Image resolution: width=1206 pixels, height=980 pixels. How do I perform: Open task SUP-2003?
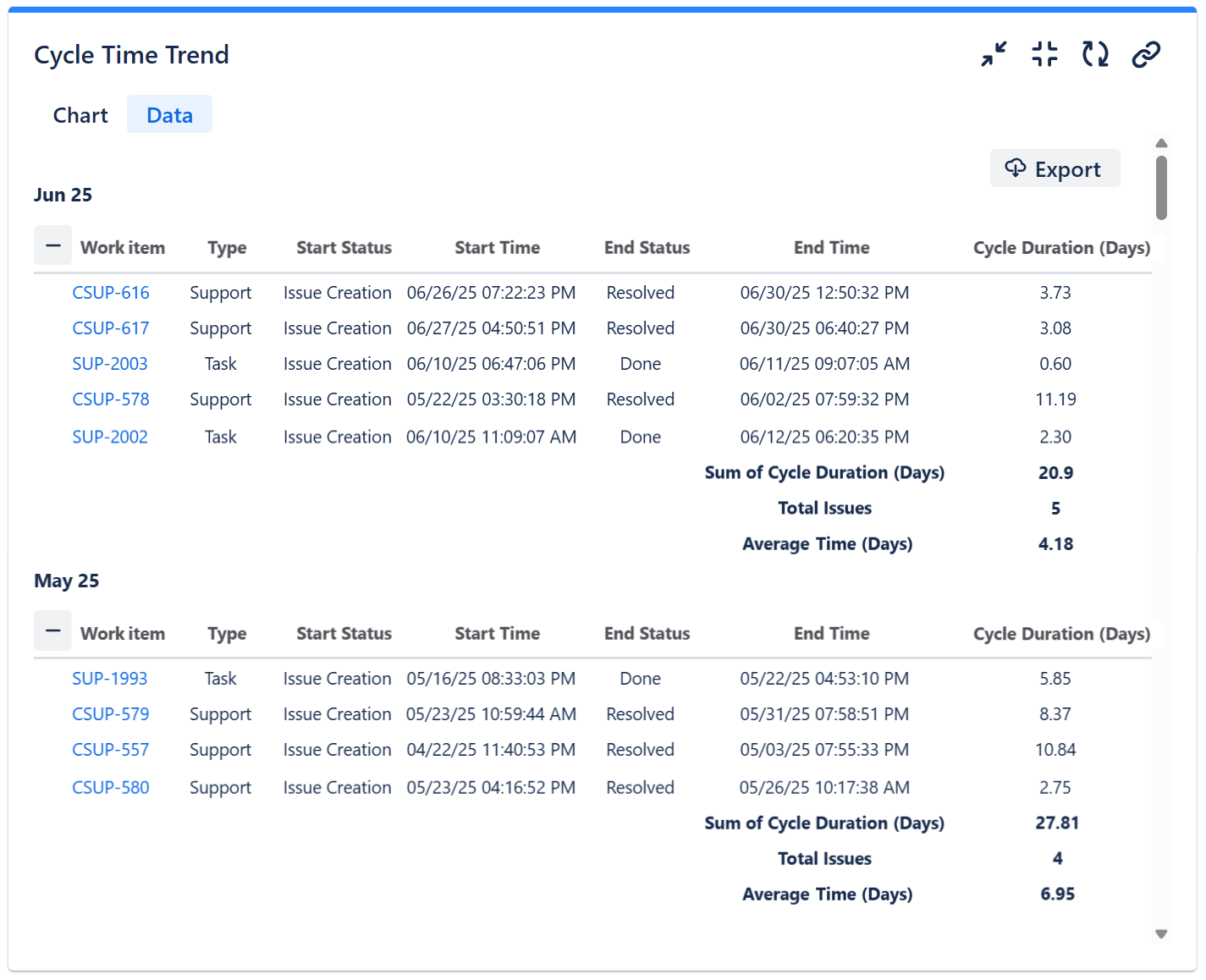tap(109, 363)
